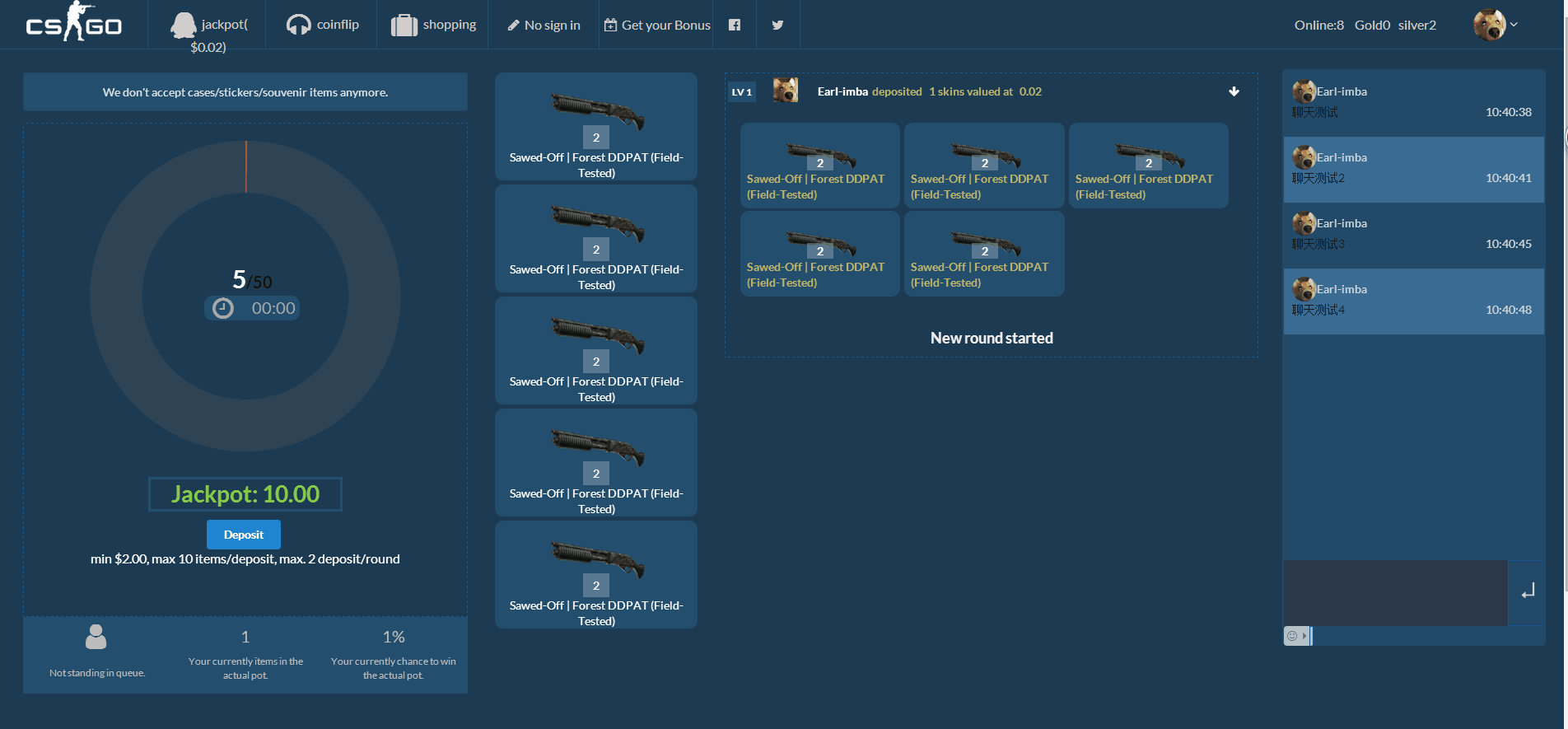
Task: Click 'Not standing in queue.' text
Action: click(x=97, y=673)
